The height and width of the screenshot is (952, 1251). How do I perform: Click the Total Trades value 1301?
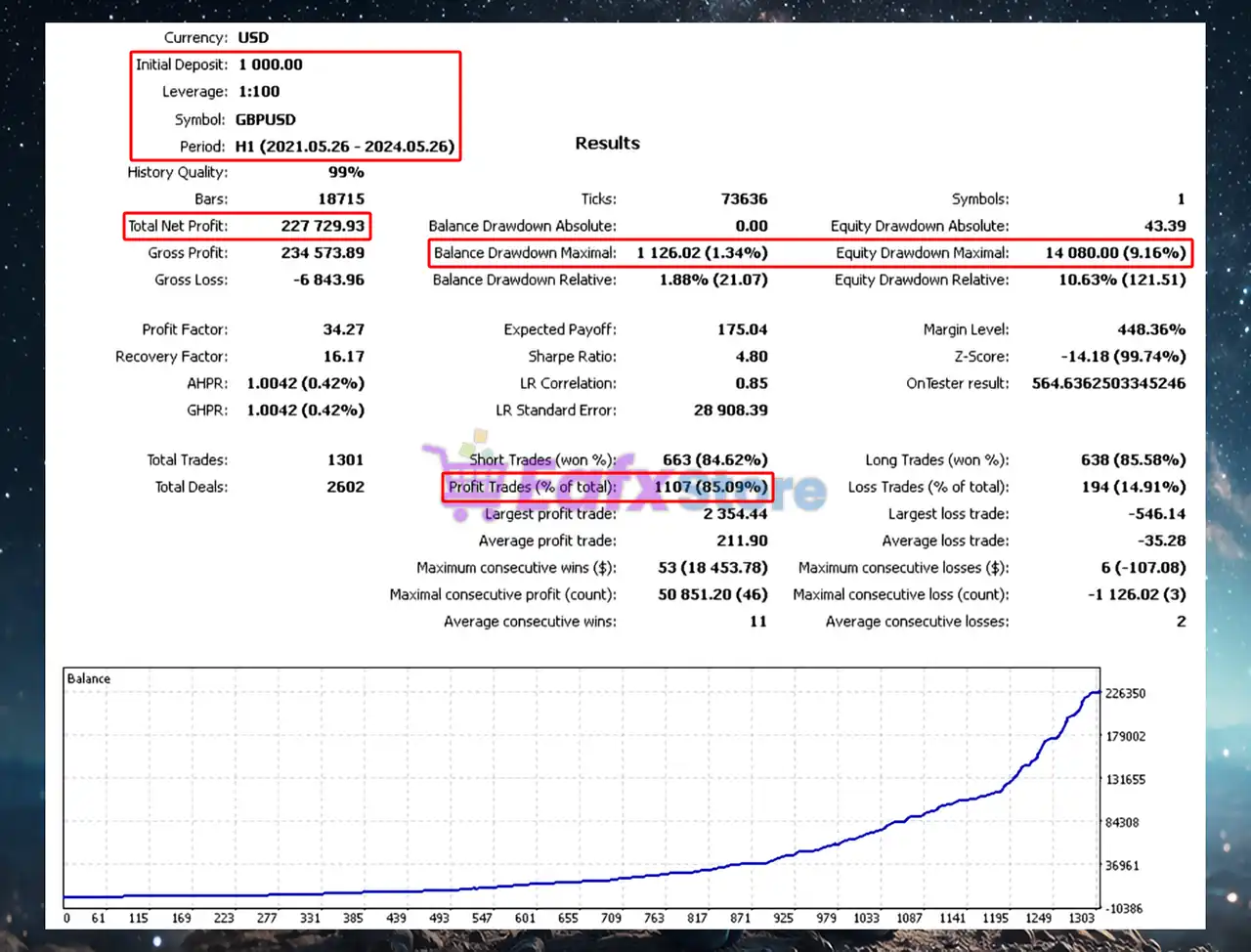345,460
